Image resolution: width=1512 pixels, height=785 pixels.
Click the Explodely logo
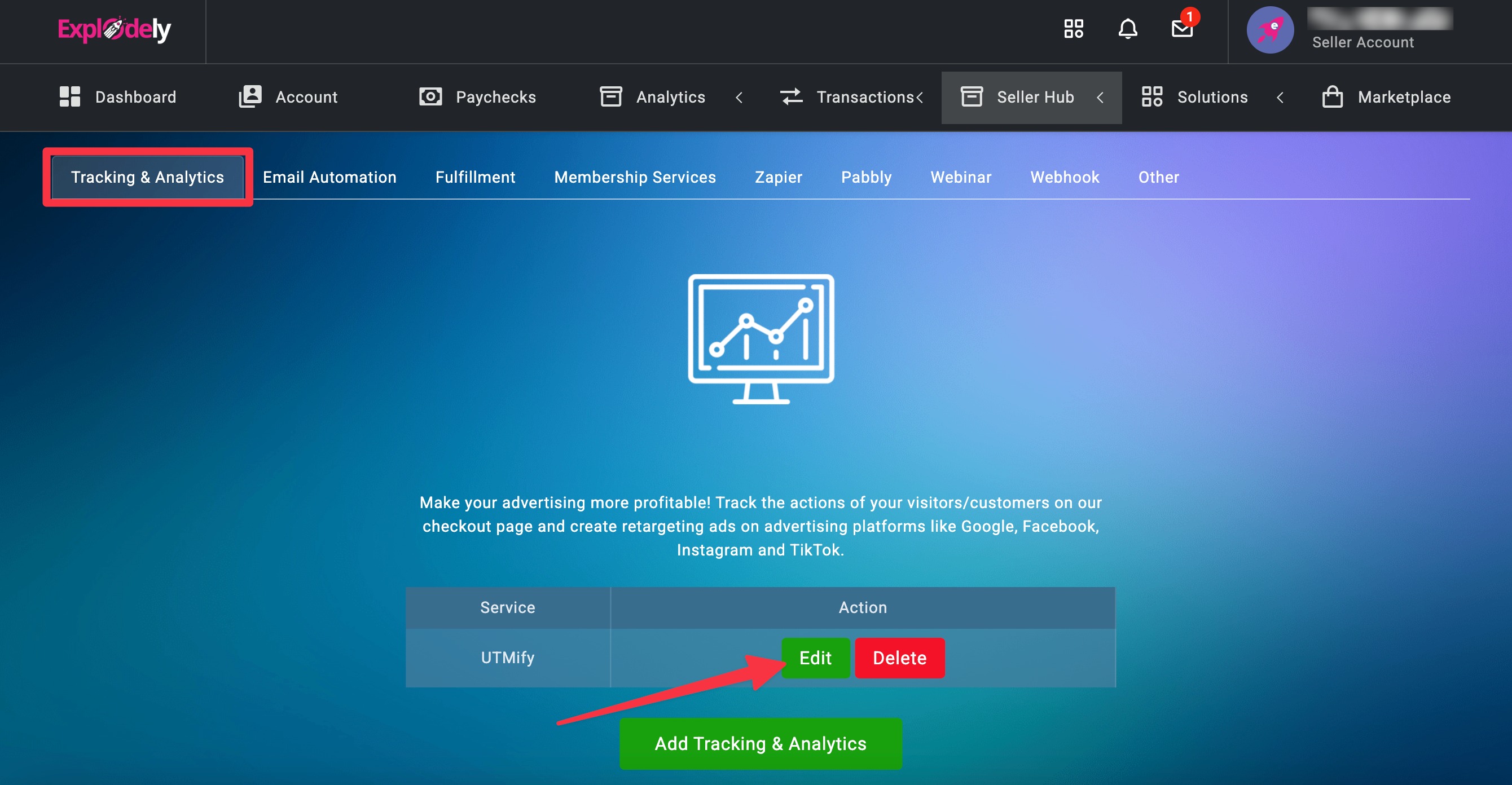115,29
